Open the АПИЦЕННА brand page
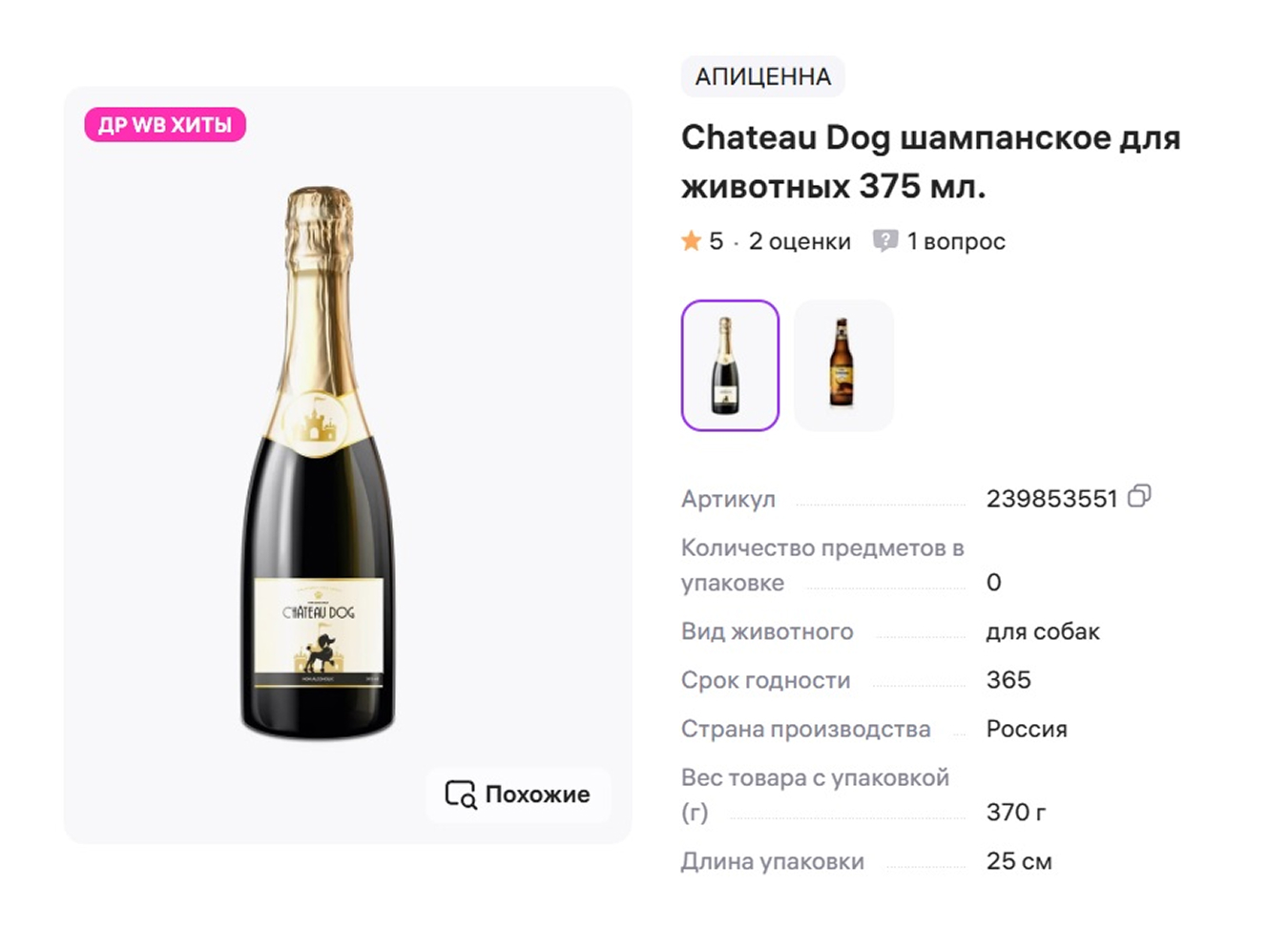This screenshot has width=1288, height=930. (x=762, y=76)
